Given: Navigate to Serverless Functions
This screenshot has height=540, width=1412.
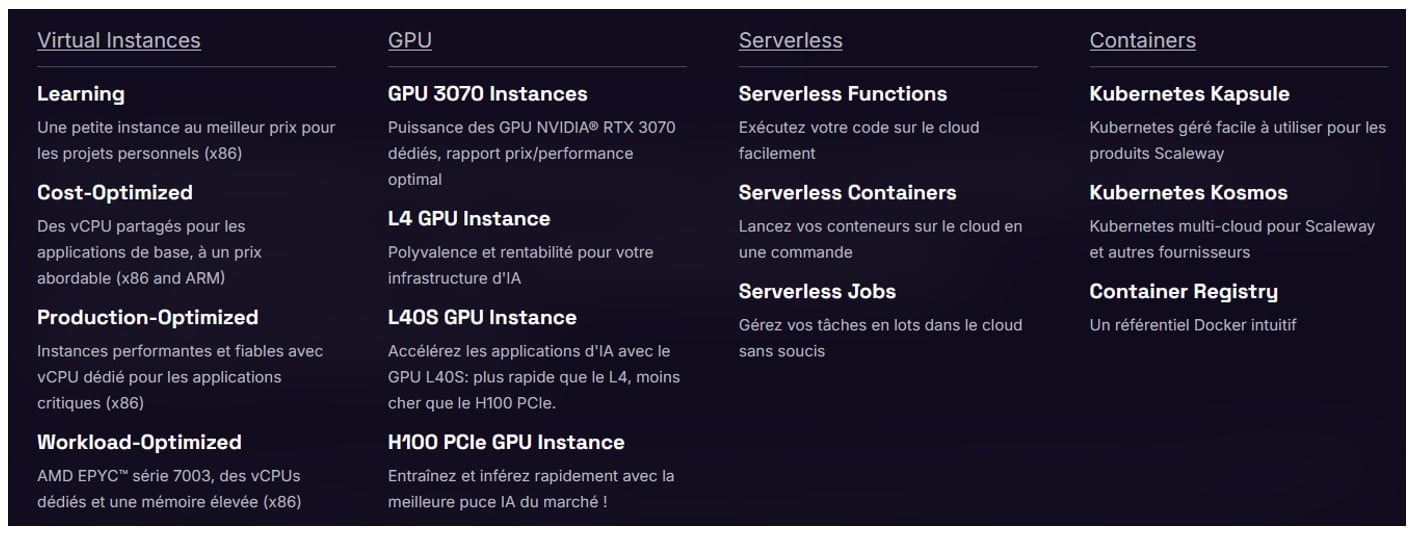Looking at the screenshot, I should coord(842,94).
